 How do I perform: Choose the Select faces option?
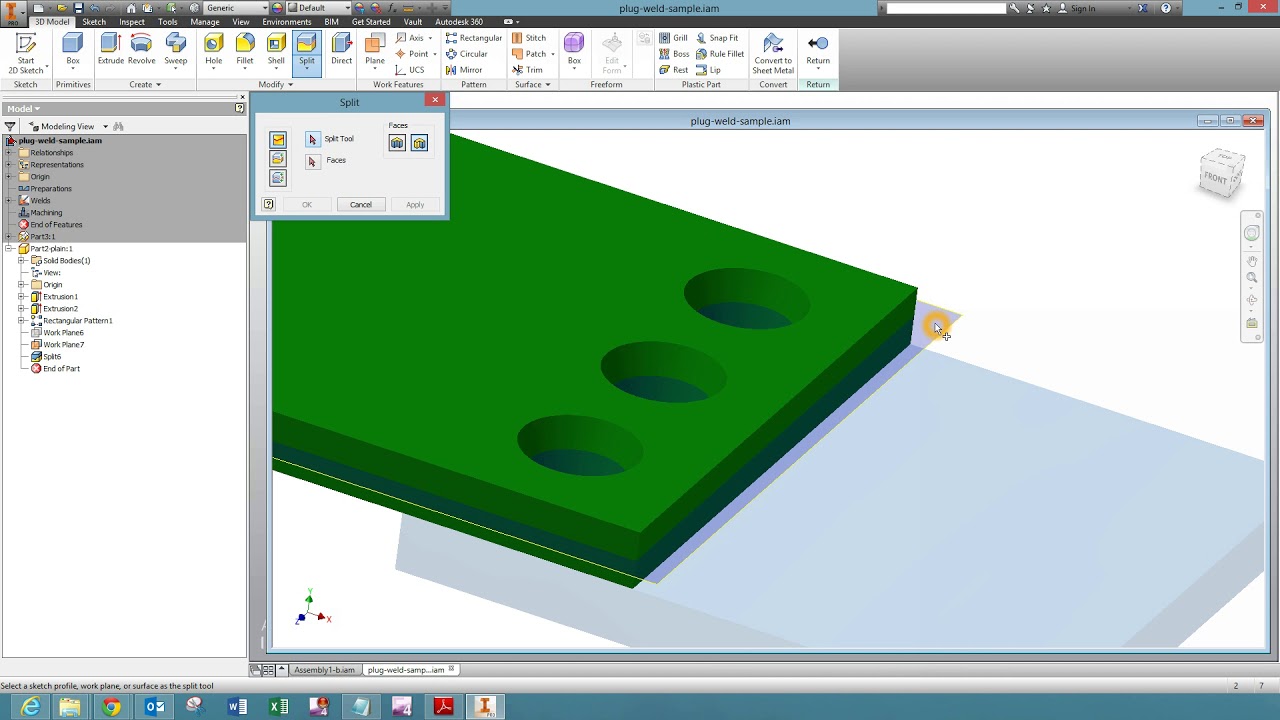click(419, 143)
